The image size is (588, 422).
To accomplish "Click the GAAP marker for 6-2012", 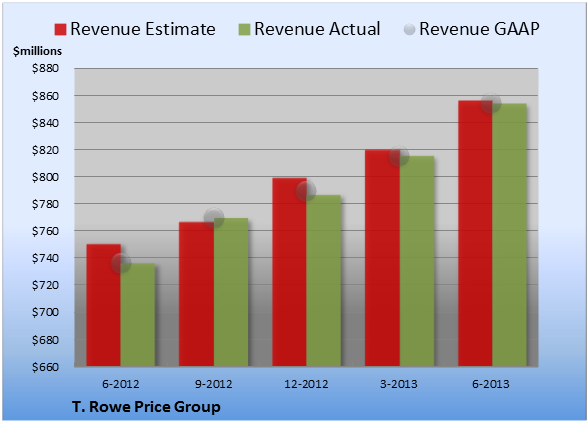I will (121, 263).
